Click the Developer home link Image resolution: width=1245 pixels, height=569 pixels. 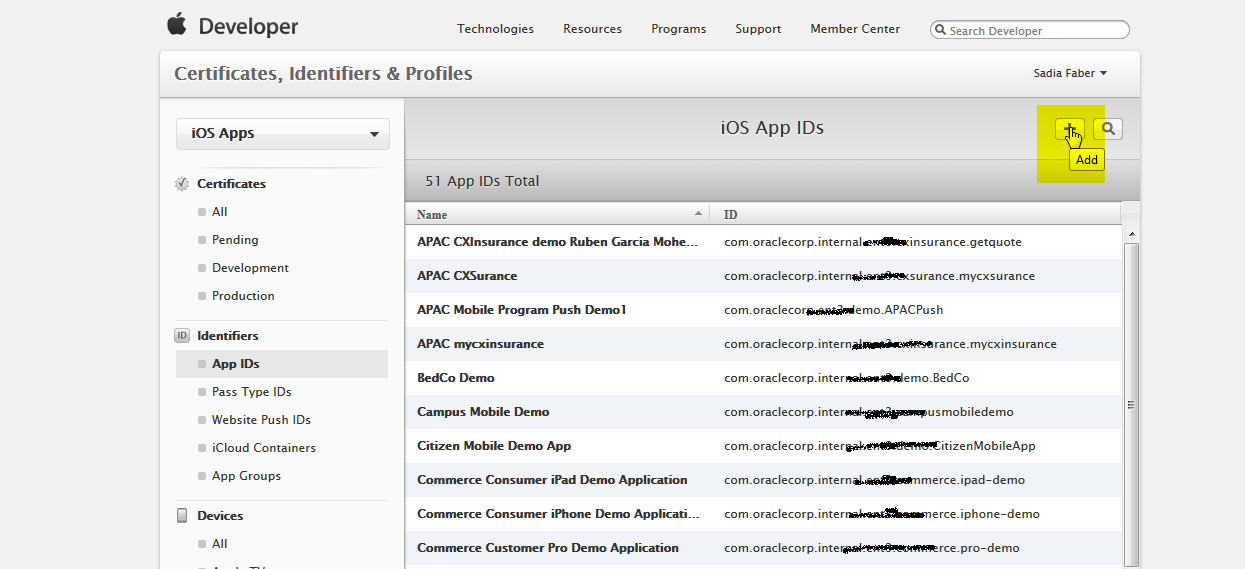click(x=248, y=27)
